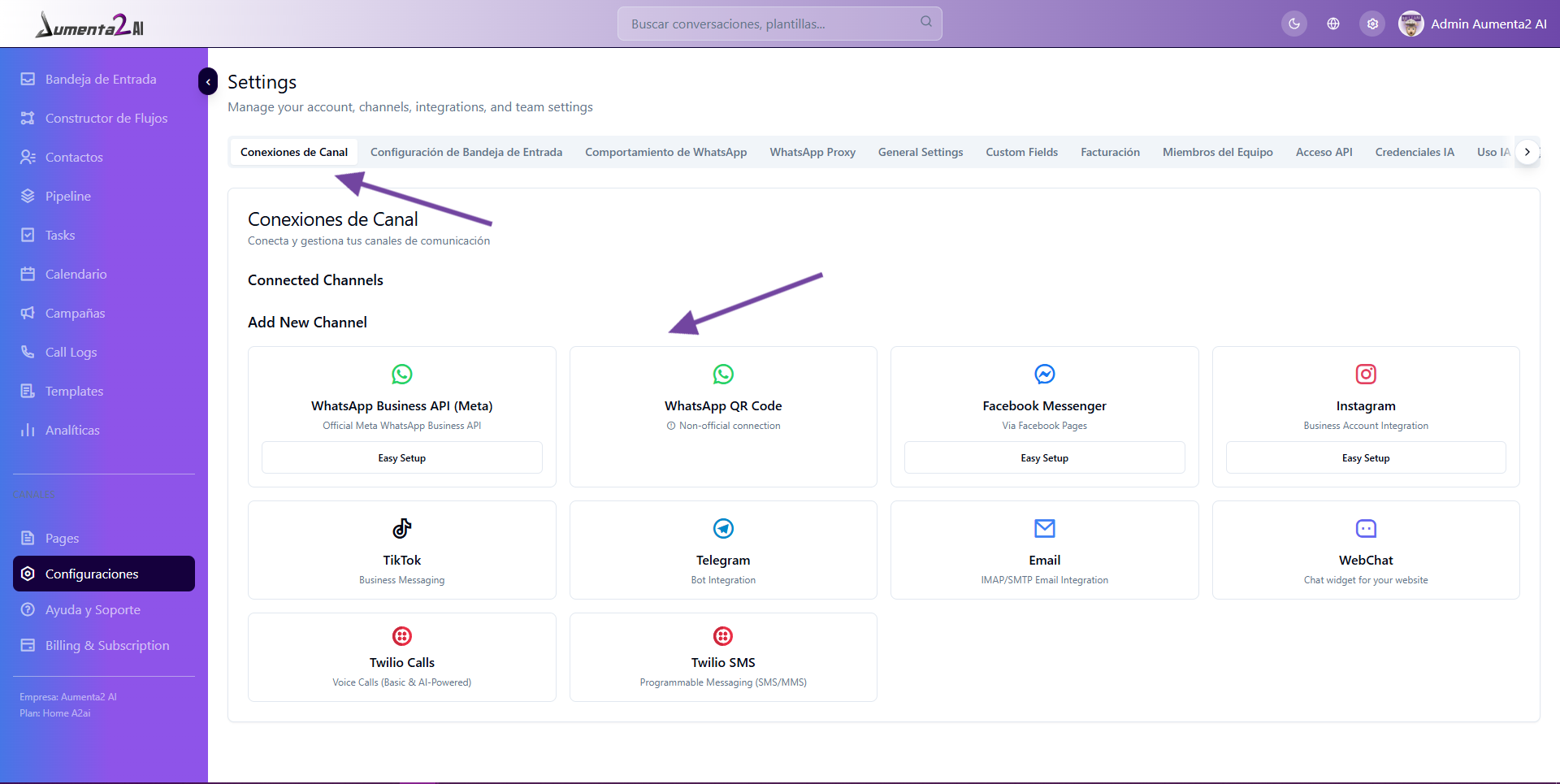
Task: Click Easy Setup under WhatsApp Business API
Action: [x=402, y=457]
